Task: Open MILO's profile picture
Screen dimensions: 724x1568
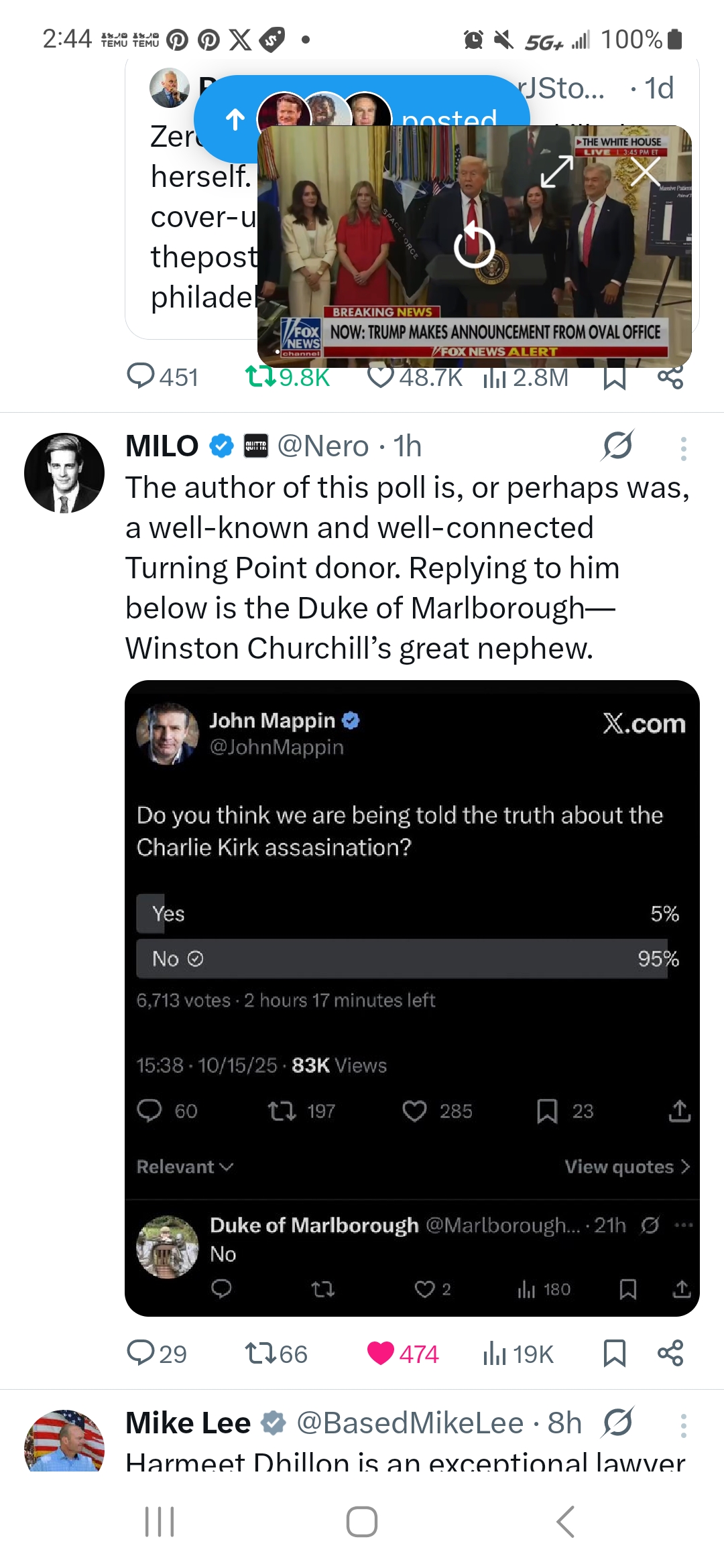Action: [x=64, y=473]
